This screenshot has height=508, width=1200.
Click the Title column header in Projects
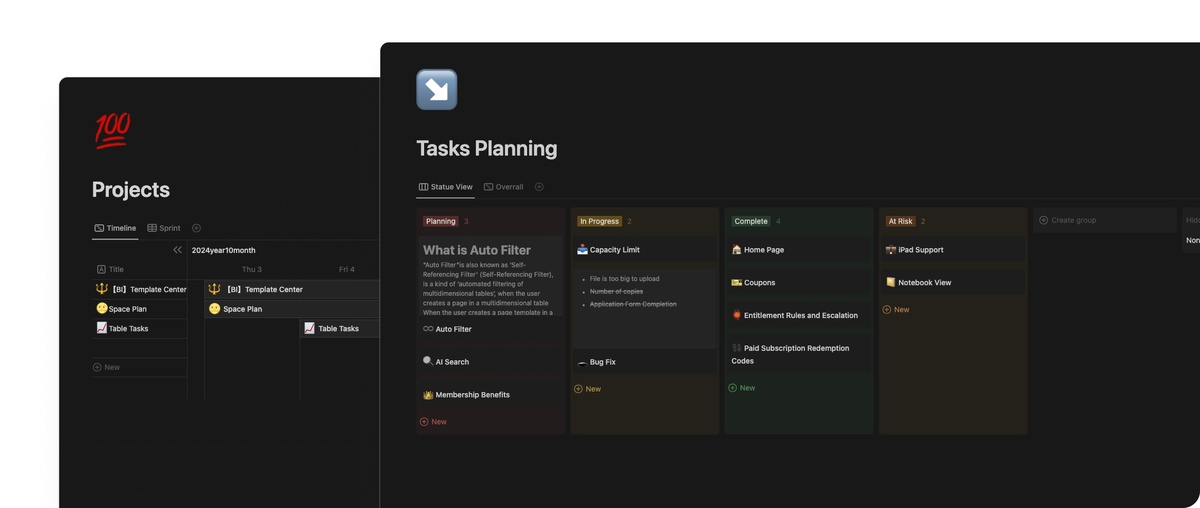click(110, 269)
